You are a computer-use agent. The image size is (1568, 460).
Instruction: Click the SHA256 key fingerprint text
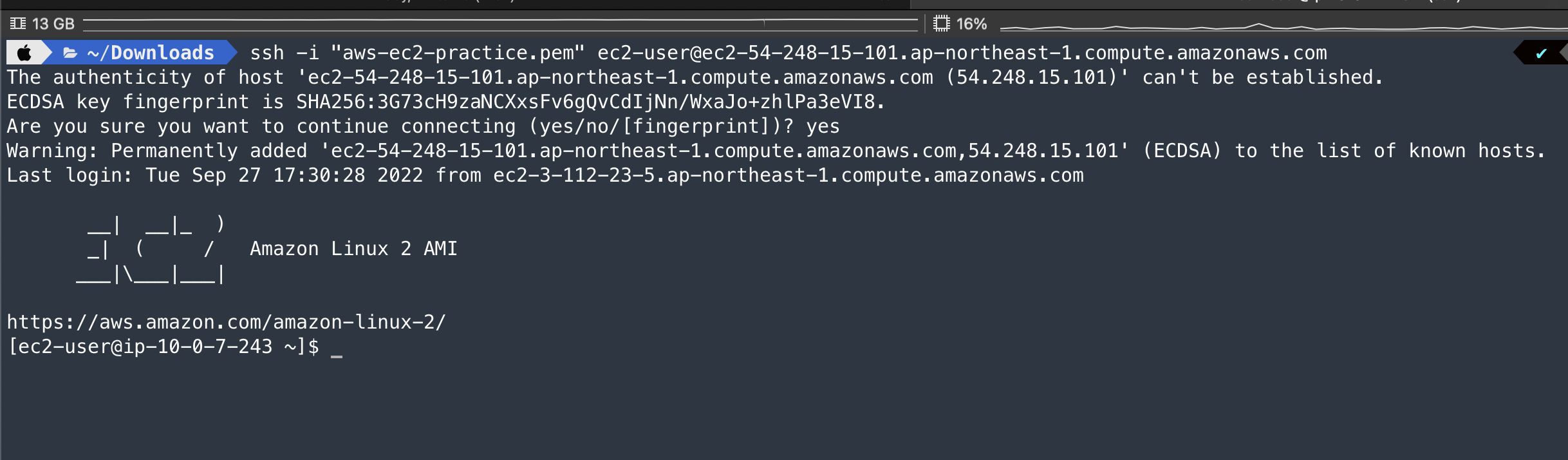pos(590,102)
